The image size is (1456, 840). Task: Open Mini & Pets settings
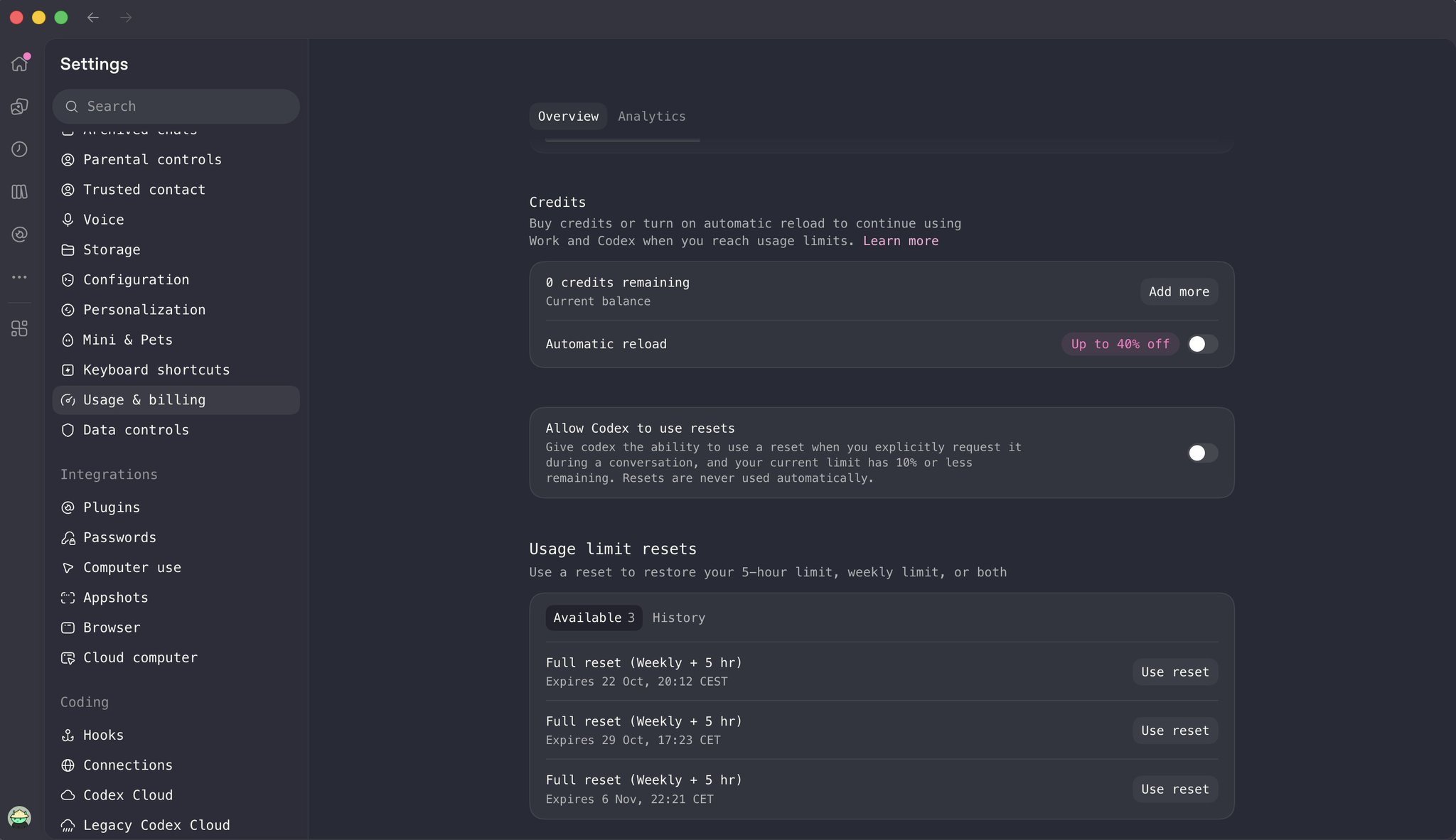coord(176,340)
